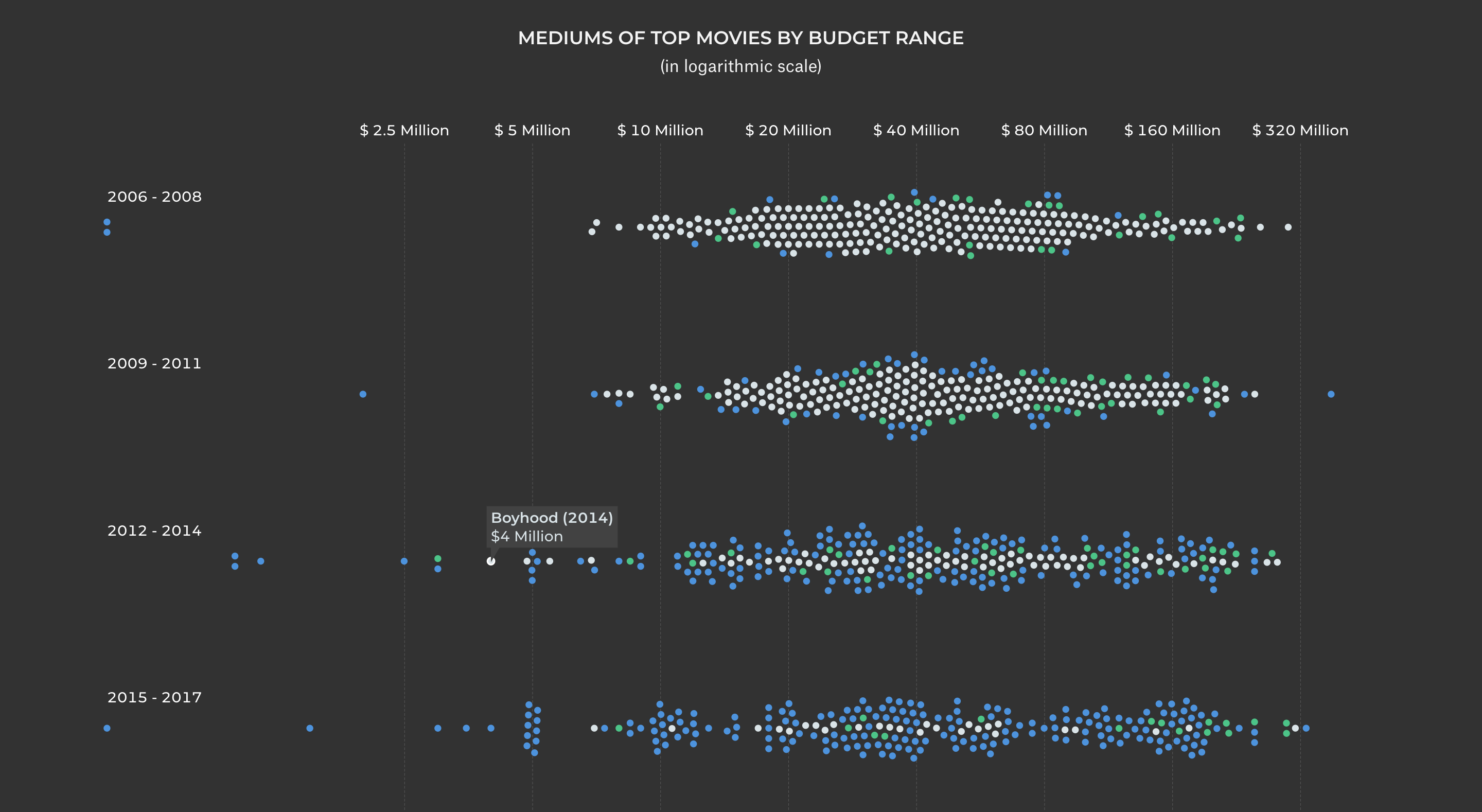
Task: Click the leftmost blue dot in the 2015 - 2017 row
Action: pyautogui.click(x=107, y=728)
